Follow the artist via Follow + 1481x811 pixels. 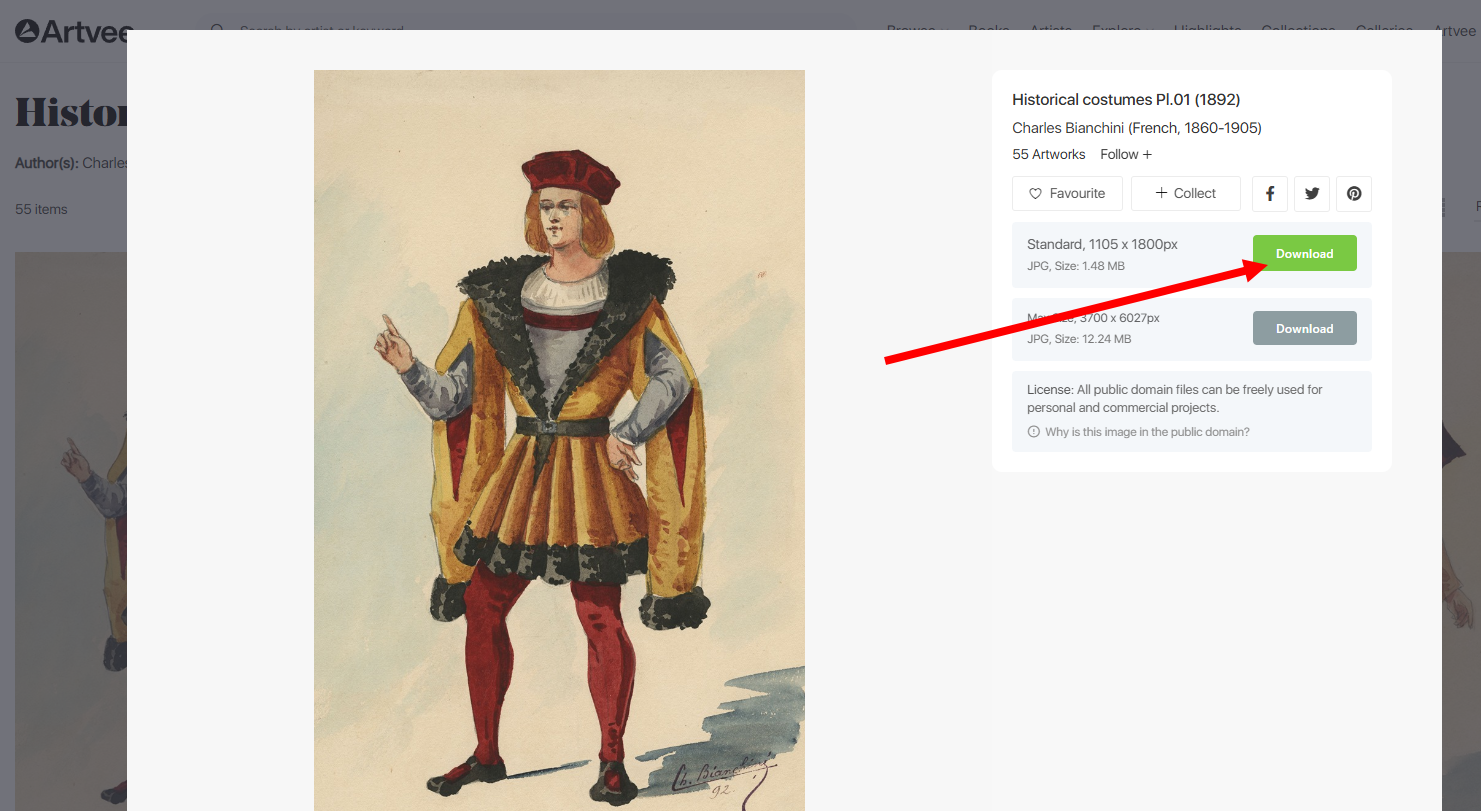point(1126,154)
